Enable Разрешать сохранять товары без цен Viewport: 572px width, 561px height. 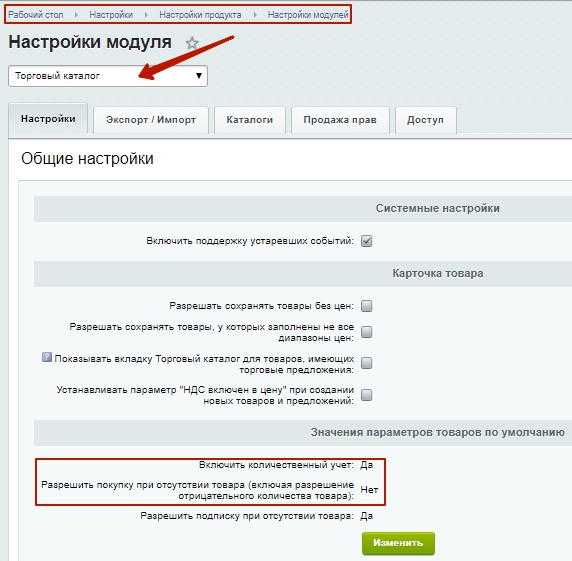click(x=366, y=306)
